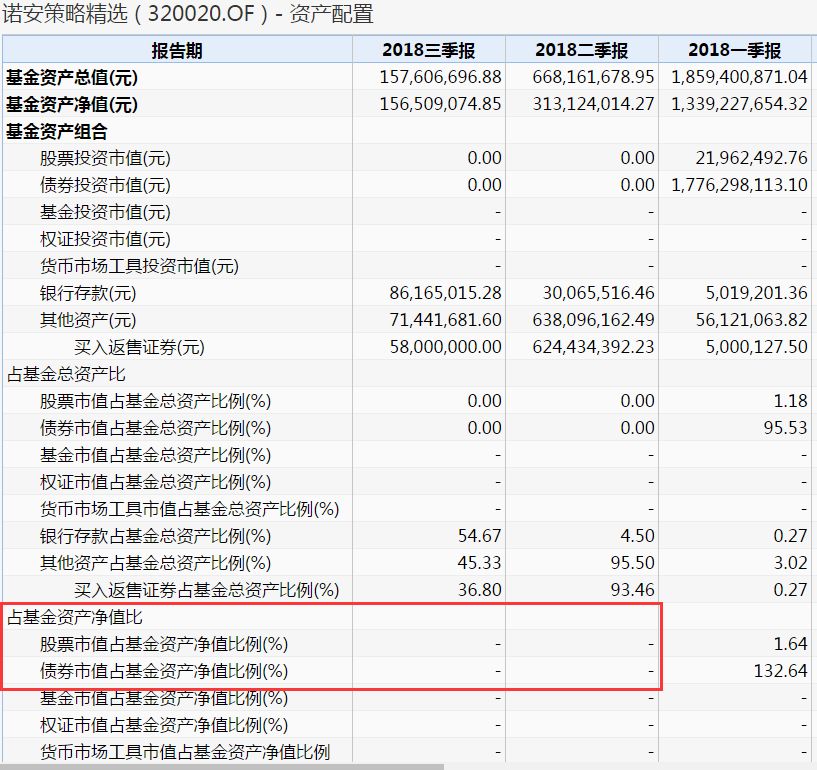Click the 报告期 column header

coord(177,51)
